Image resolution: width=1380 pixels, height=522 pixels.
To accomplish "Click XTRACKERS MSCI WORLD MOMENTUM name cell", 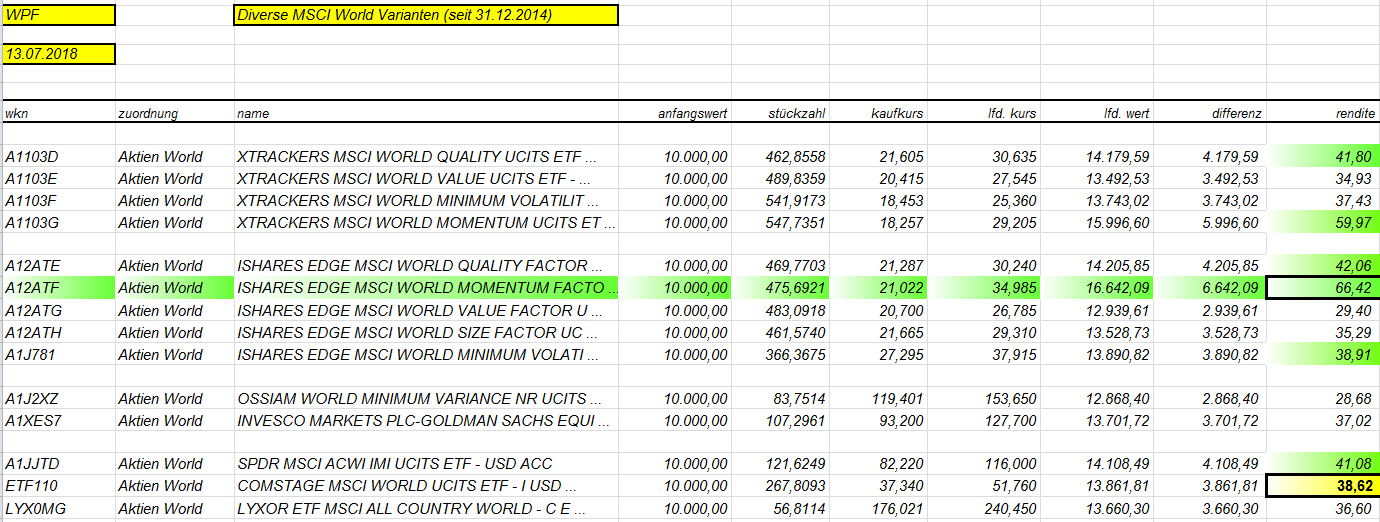I will coord(426,223).
